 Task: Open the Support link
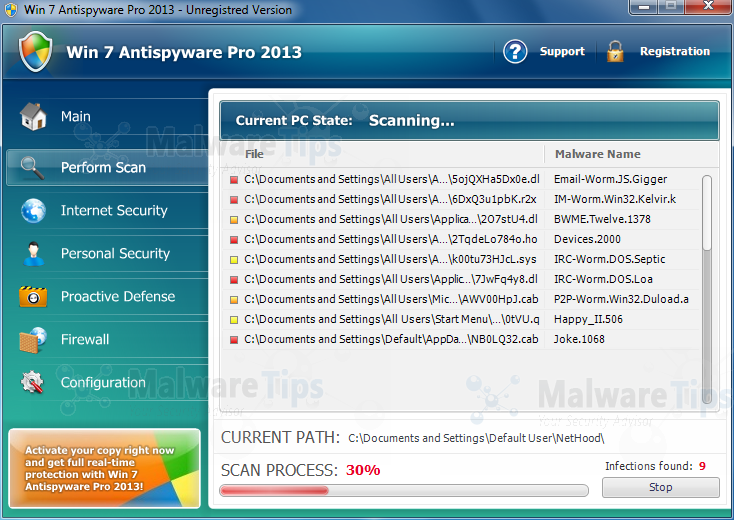[x=562, y=51]
